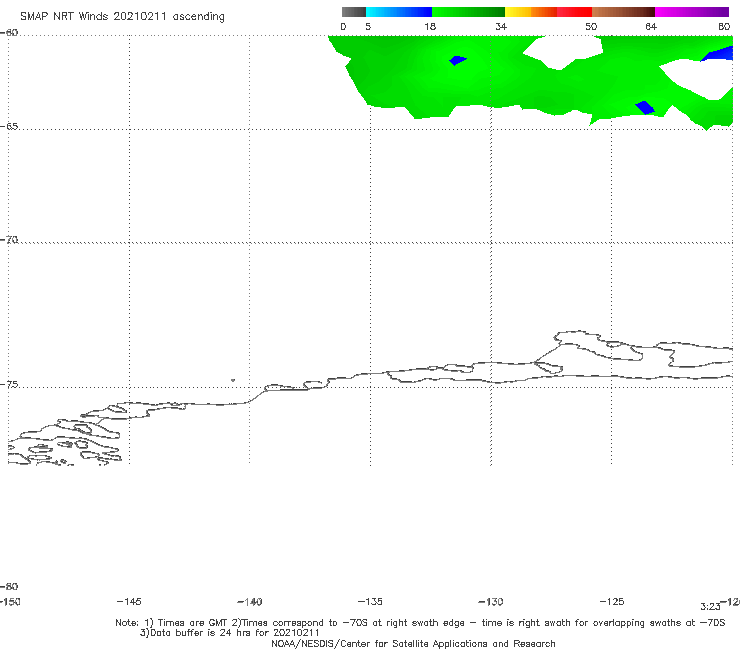
Task: Click the cyan-blue segment of the color bar
Action: pyautogui.click(x=399, y=12)
